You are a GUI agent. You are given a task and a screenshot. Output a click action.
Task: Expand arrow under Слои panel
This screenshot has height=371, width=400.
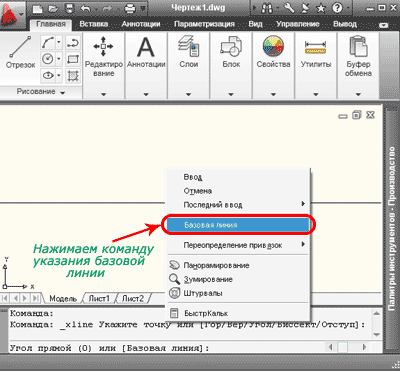pos(189,94)
